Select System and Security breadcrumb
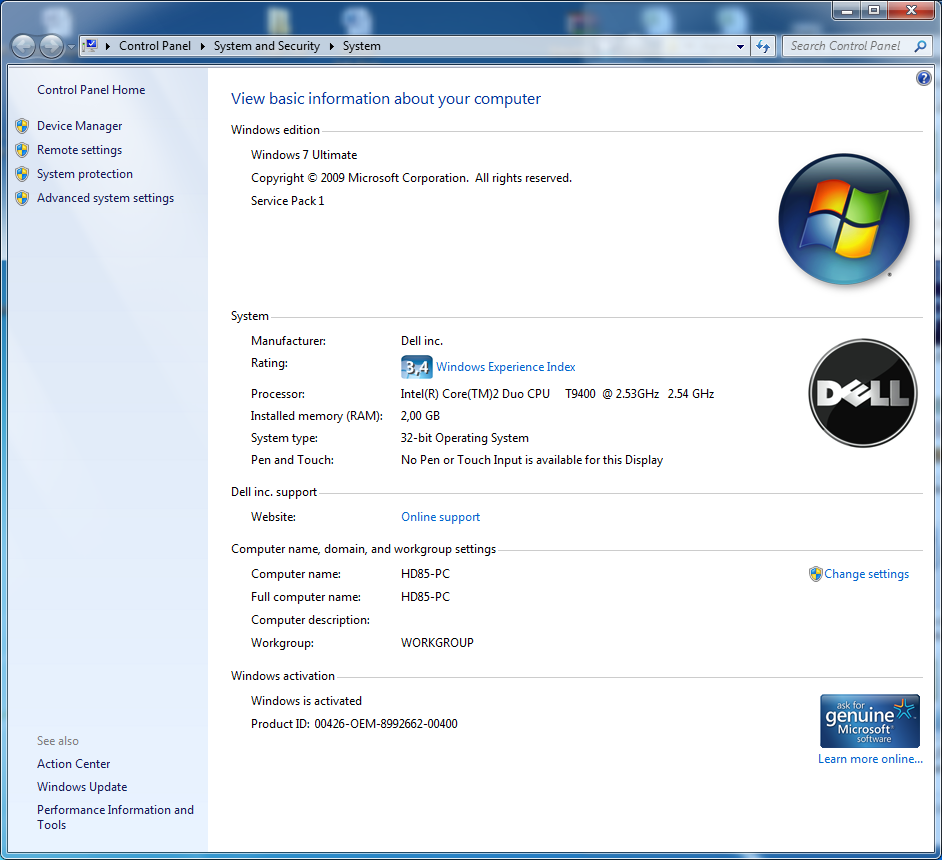942x860 pixels. point(266,46)
